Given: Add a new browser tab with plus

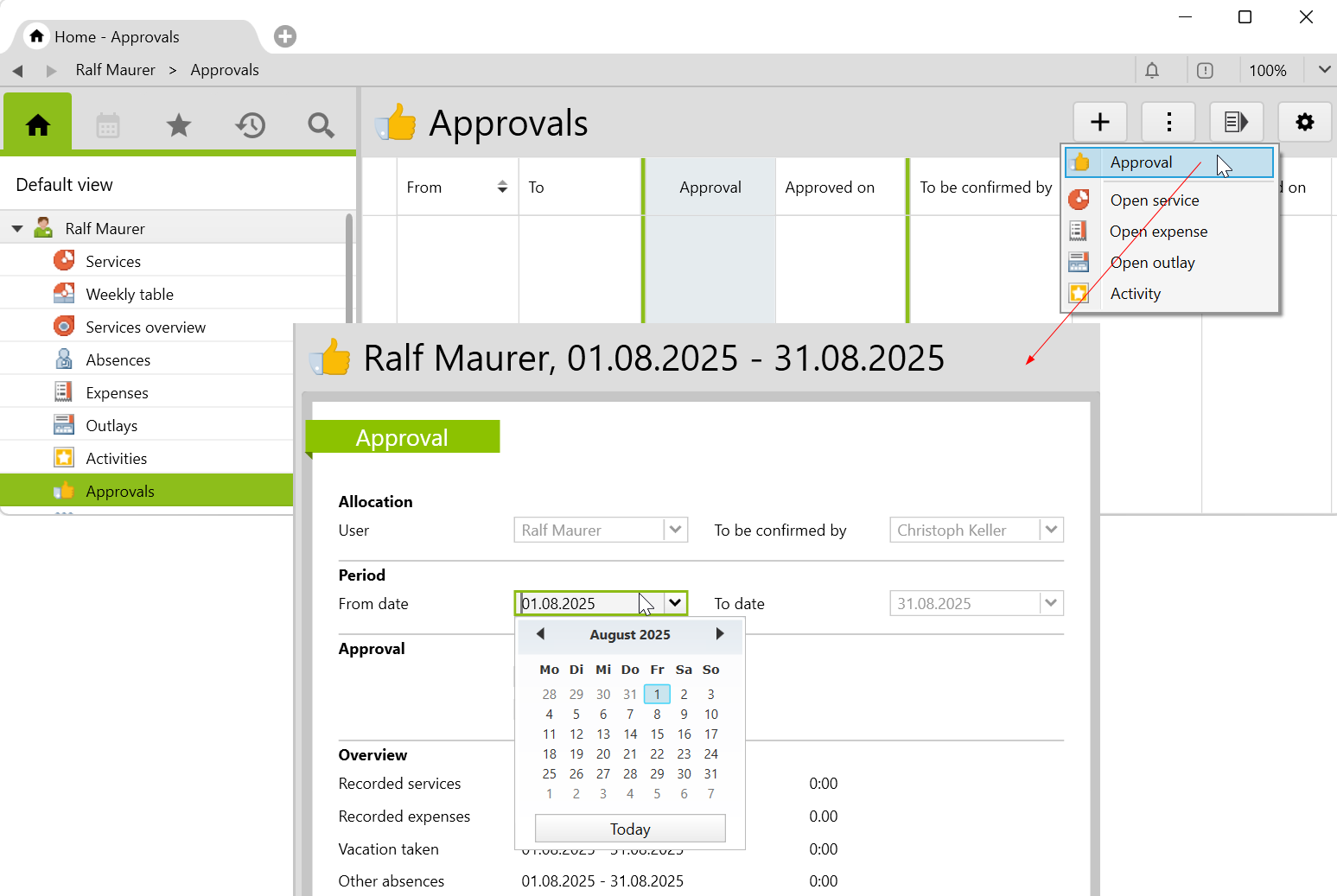Looking at the screenshot, I should [285, 36].
